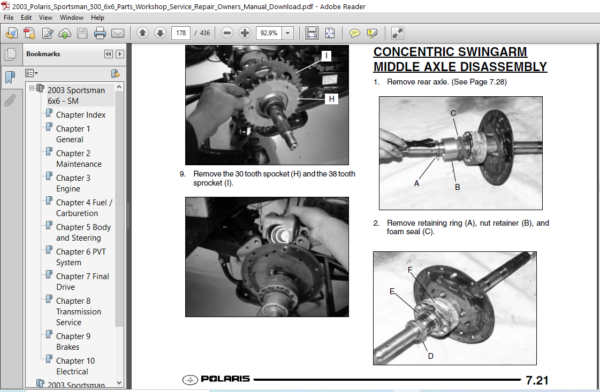Viewport: 600px width, 392px height.
Task: Go to previous page with up arrow
Action: click(142, 33)
